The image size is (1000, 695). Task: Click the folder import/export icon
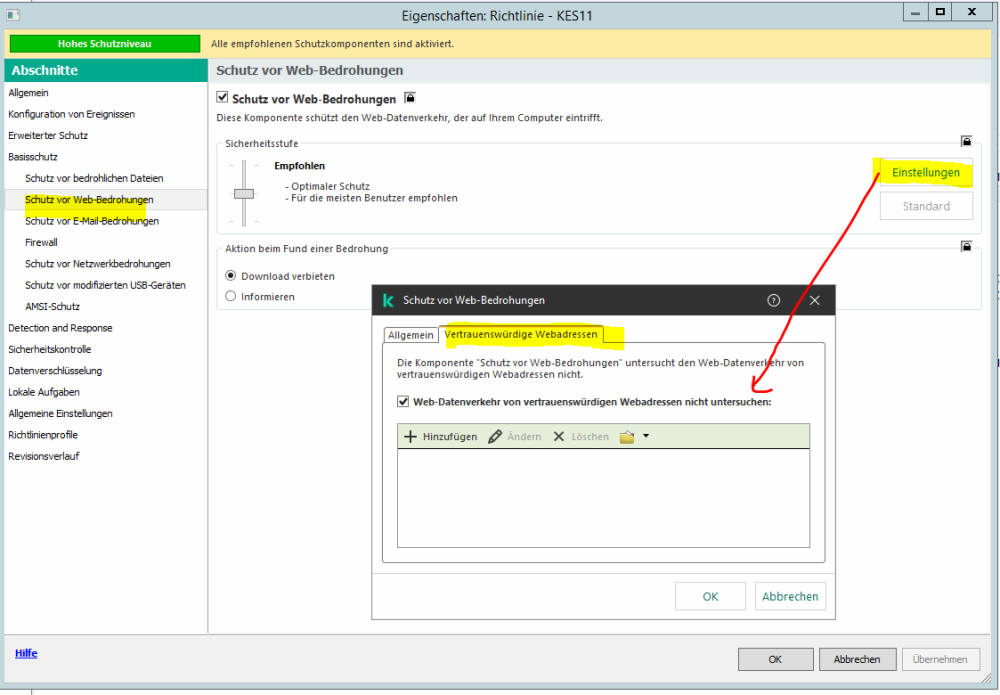(627, 437)
